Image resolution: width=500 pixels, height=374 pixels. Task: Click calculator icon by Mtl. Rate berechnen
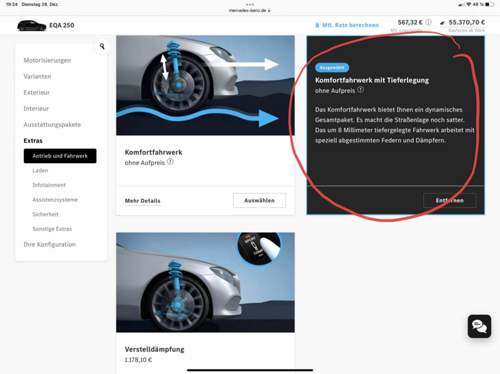317,25
